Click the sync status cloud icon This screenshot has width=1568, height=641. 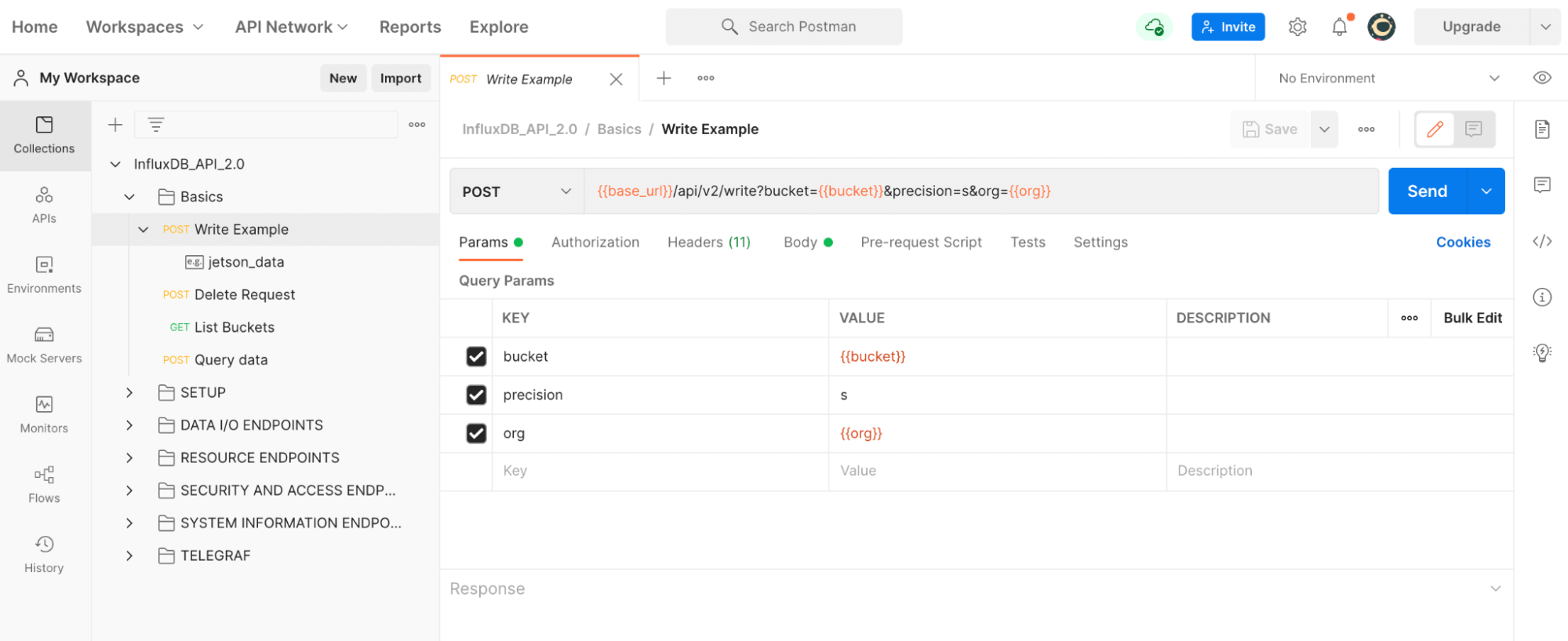(x=1154, y=27)
